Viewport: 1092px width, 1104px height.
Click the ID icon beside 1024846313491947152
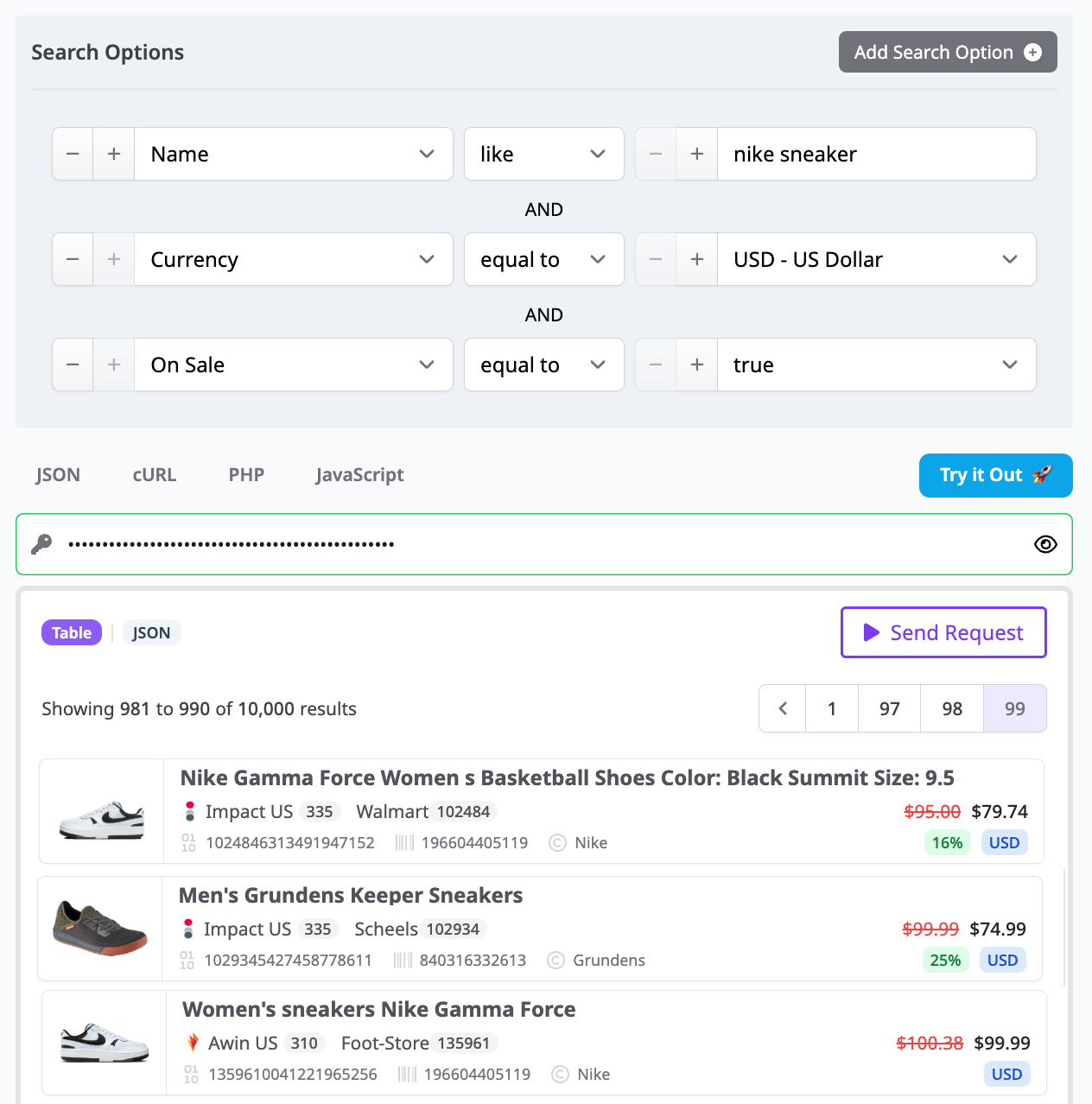pos(188,842)
